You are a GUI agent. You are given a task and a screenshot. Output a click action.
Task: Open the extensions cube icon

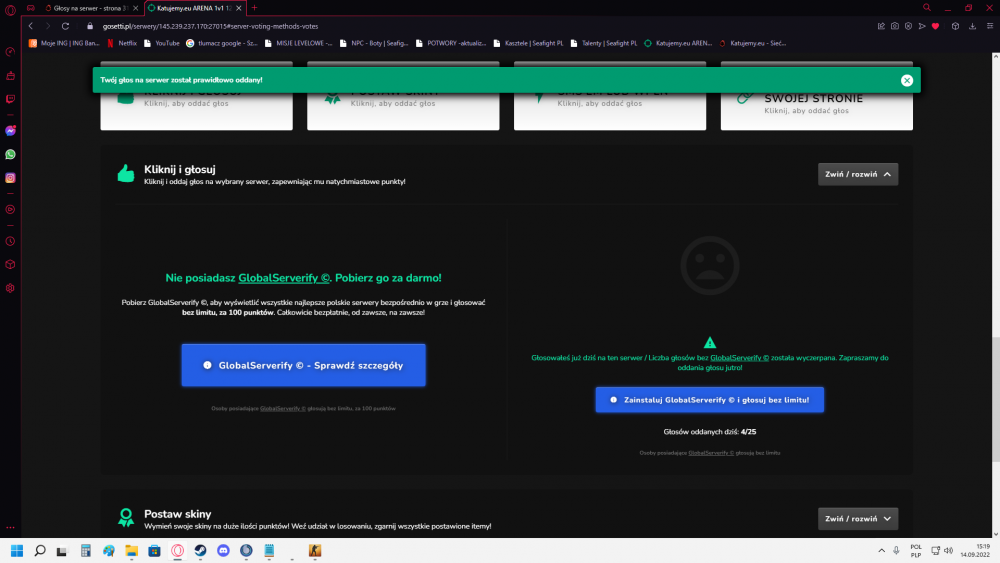click(x=955, y=26)
